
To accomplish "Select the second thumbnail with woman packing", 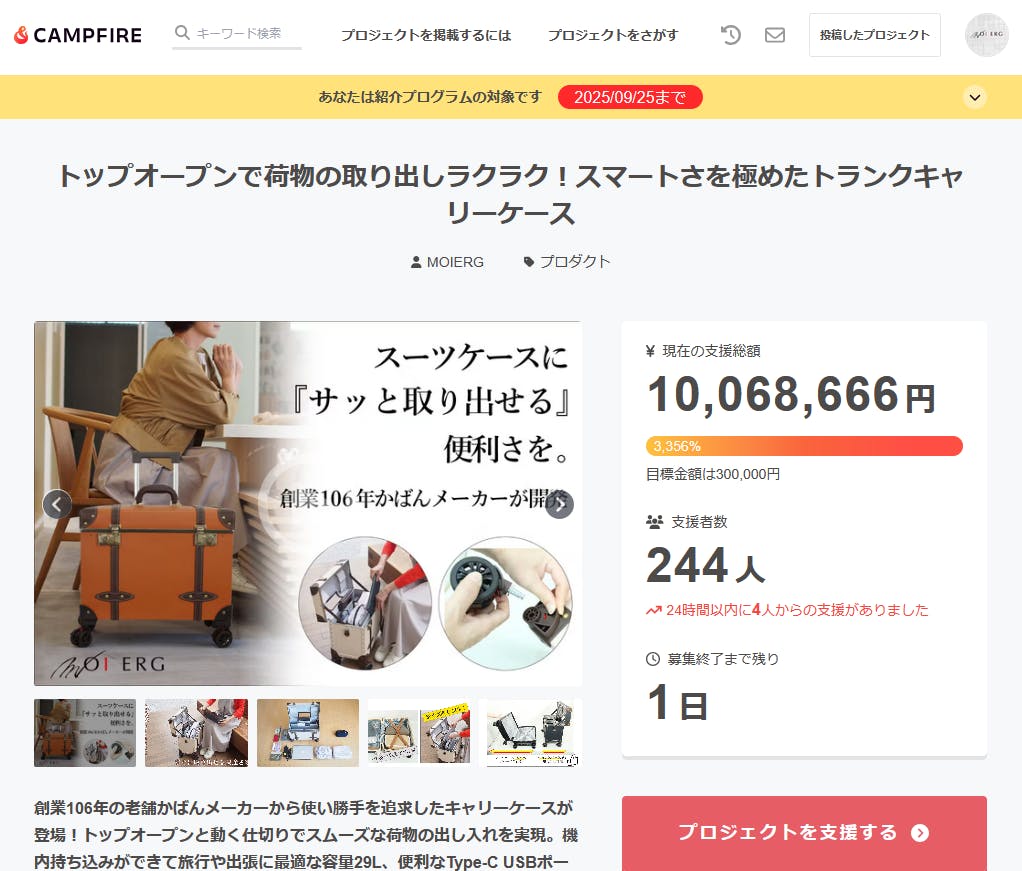I will (x=196, y=733).
